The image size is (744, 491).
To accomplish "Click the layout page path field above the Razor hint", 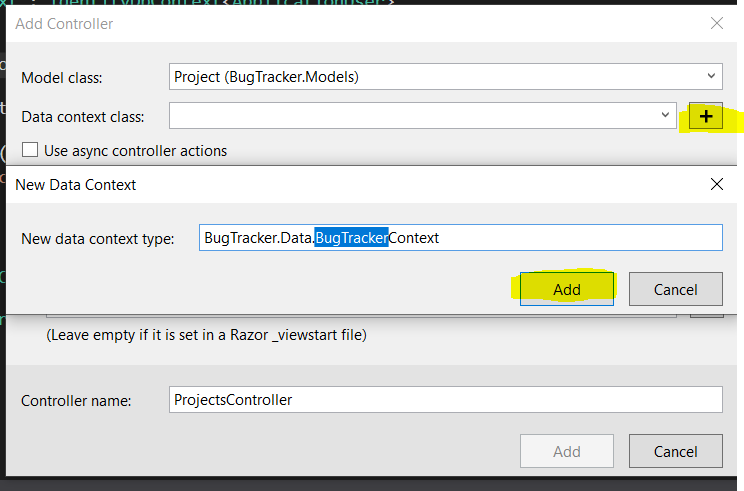I will point(360,313).
